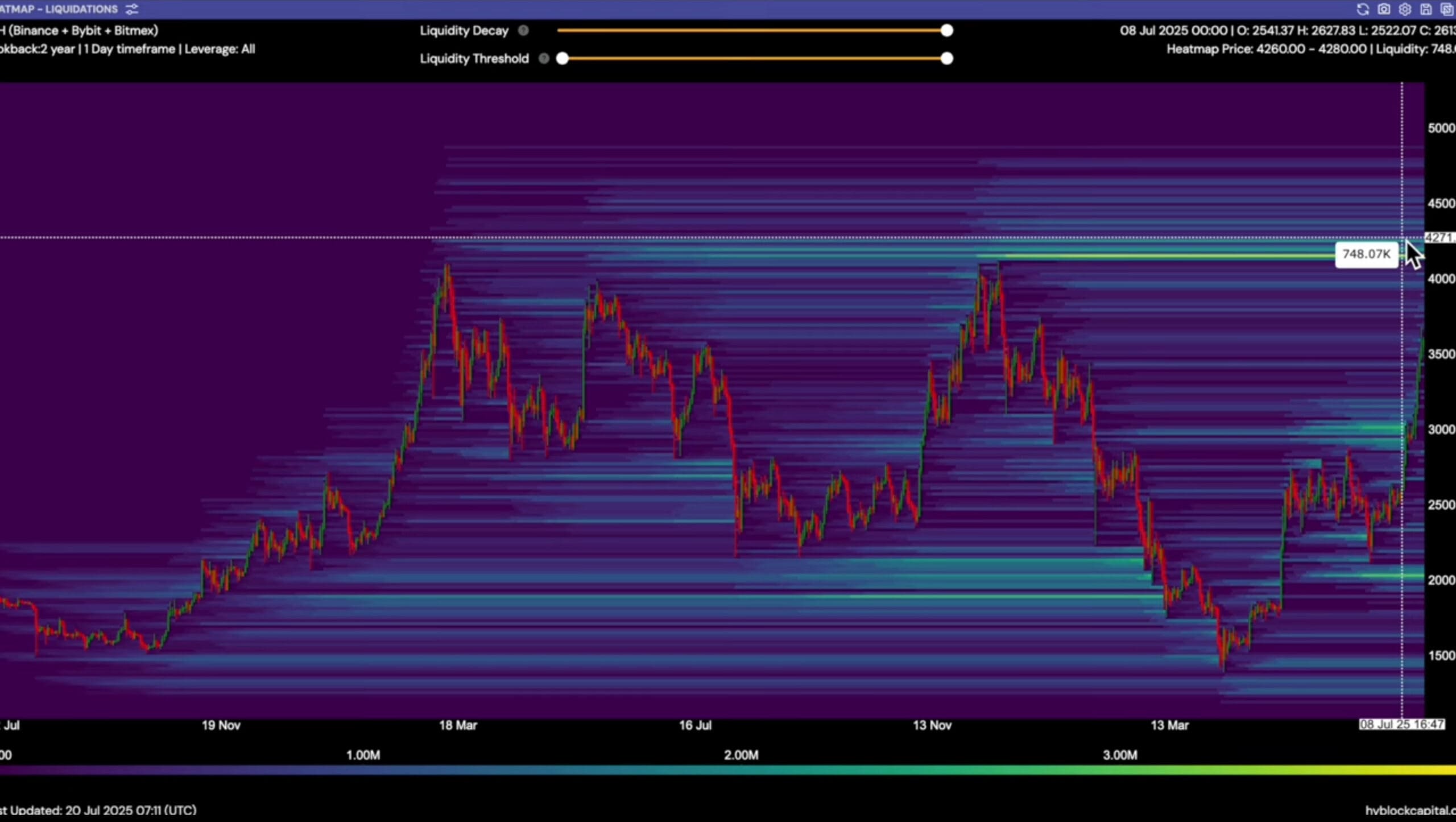The width and height of the screenshot is (1456, 822).
Task: Click the duplicate/pop-out panel icon
Action: click(x=1447, y=9)
